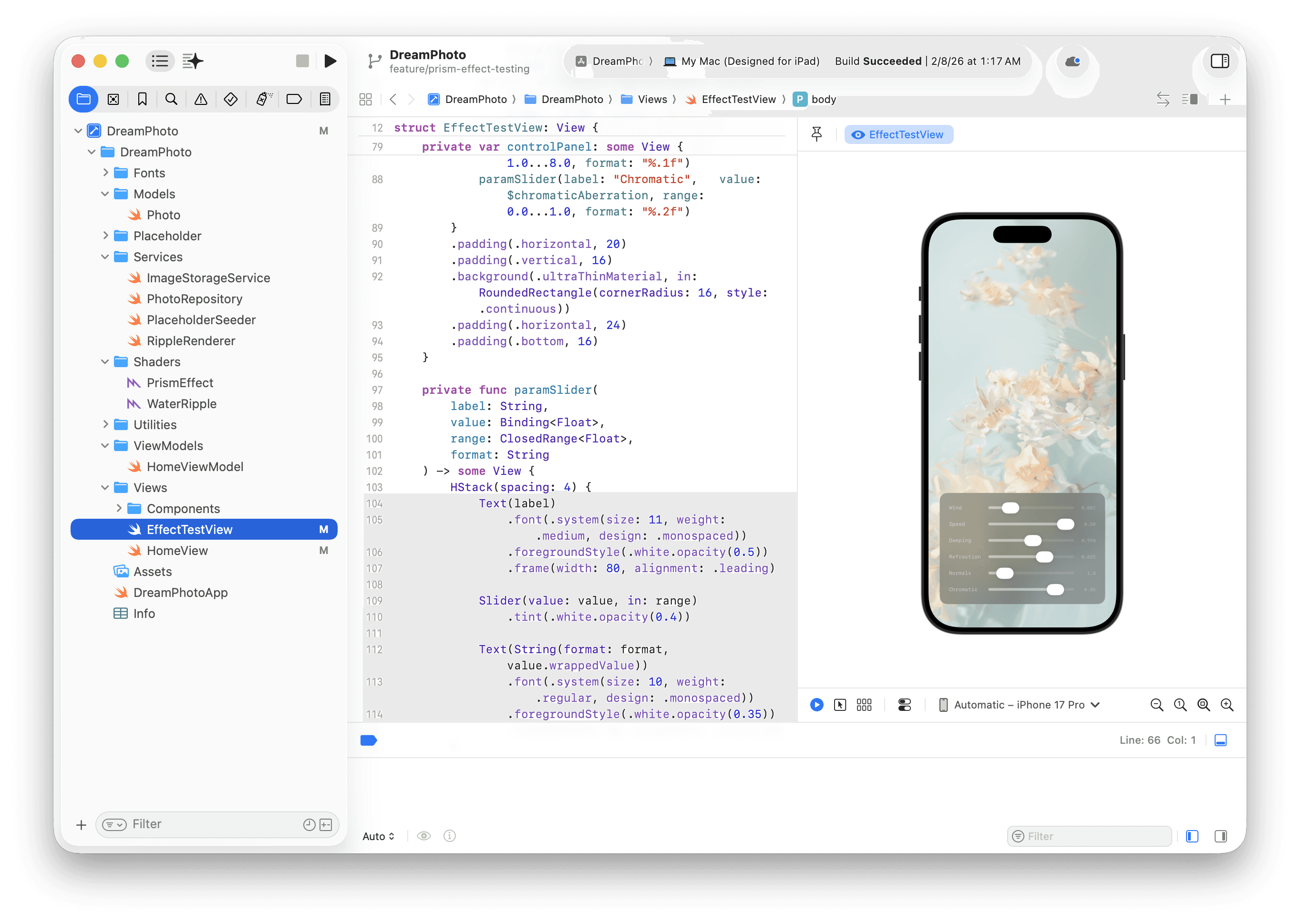Screen dimensions: 1300x924
Task: Collapse the Services folder
Action: (105, 257)
